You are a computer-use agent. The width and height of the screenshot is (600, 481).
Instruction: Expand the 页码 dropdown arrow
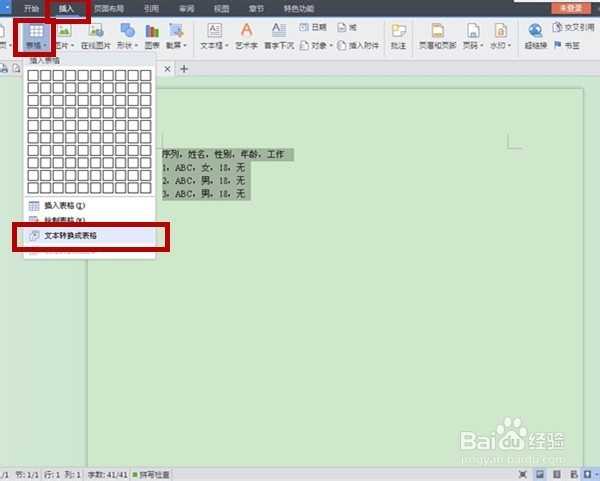(482, 46)
